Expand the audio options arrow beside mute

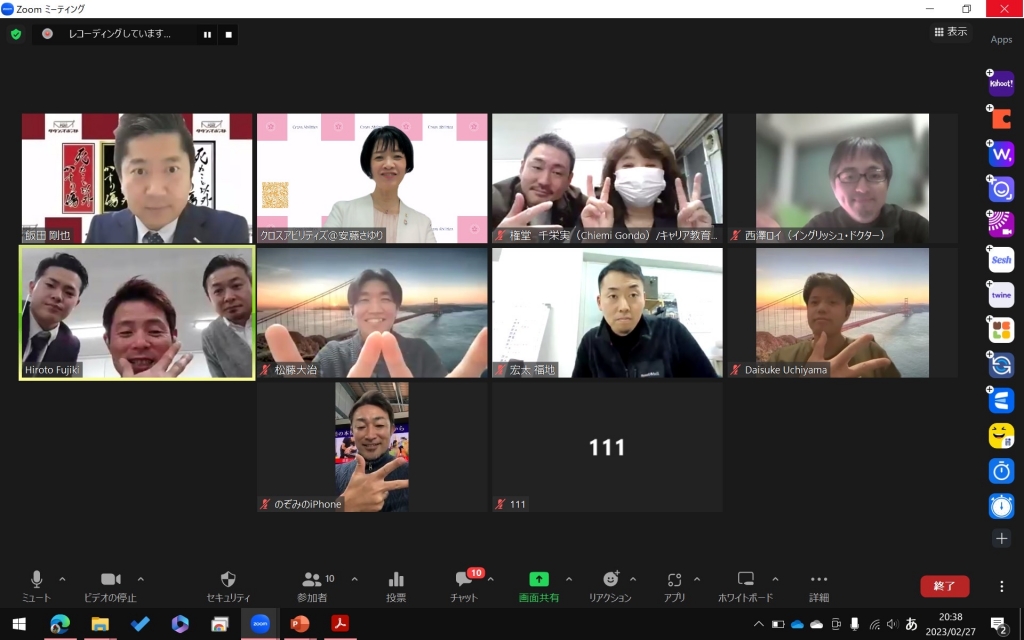(62, 579)
